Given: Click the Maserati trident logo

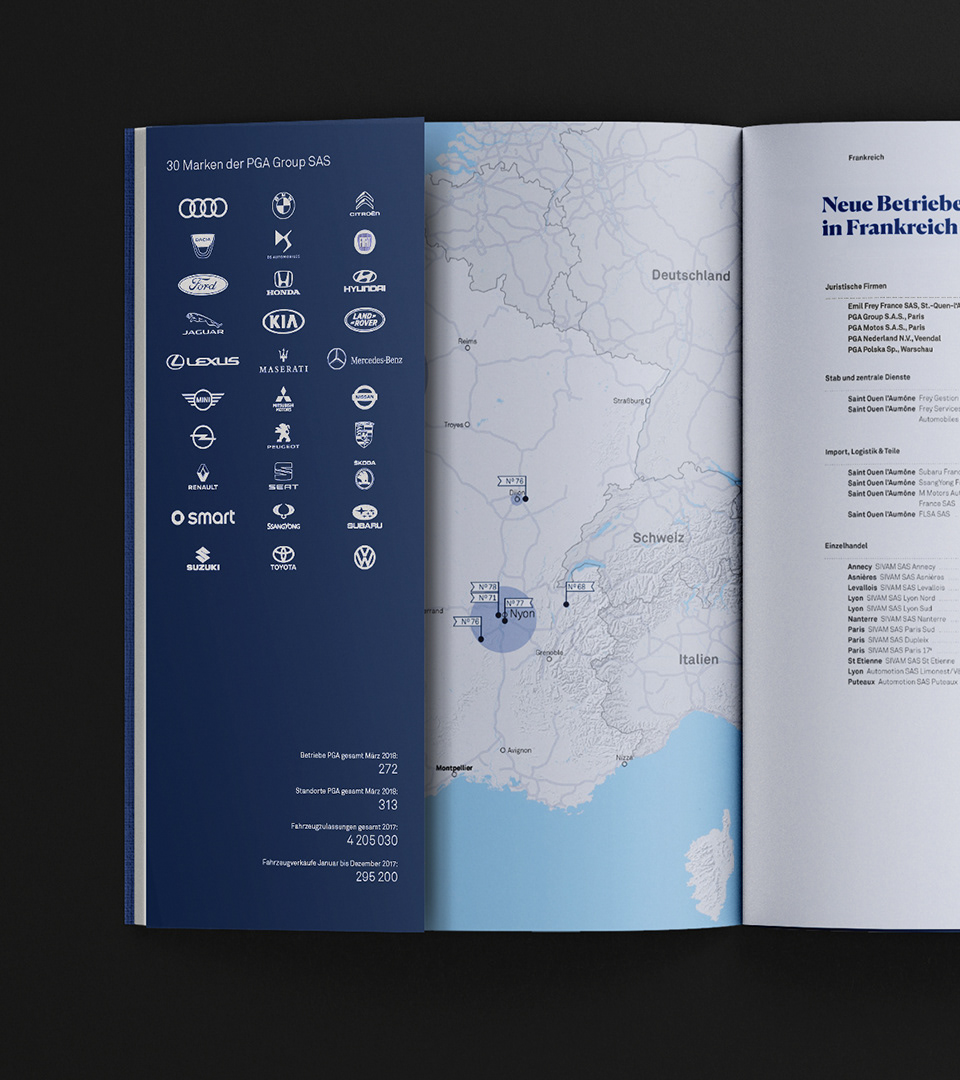Looking at the screenshot, I should (283, 361).
